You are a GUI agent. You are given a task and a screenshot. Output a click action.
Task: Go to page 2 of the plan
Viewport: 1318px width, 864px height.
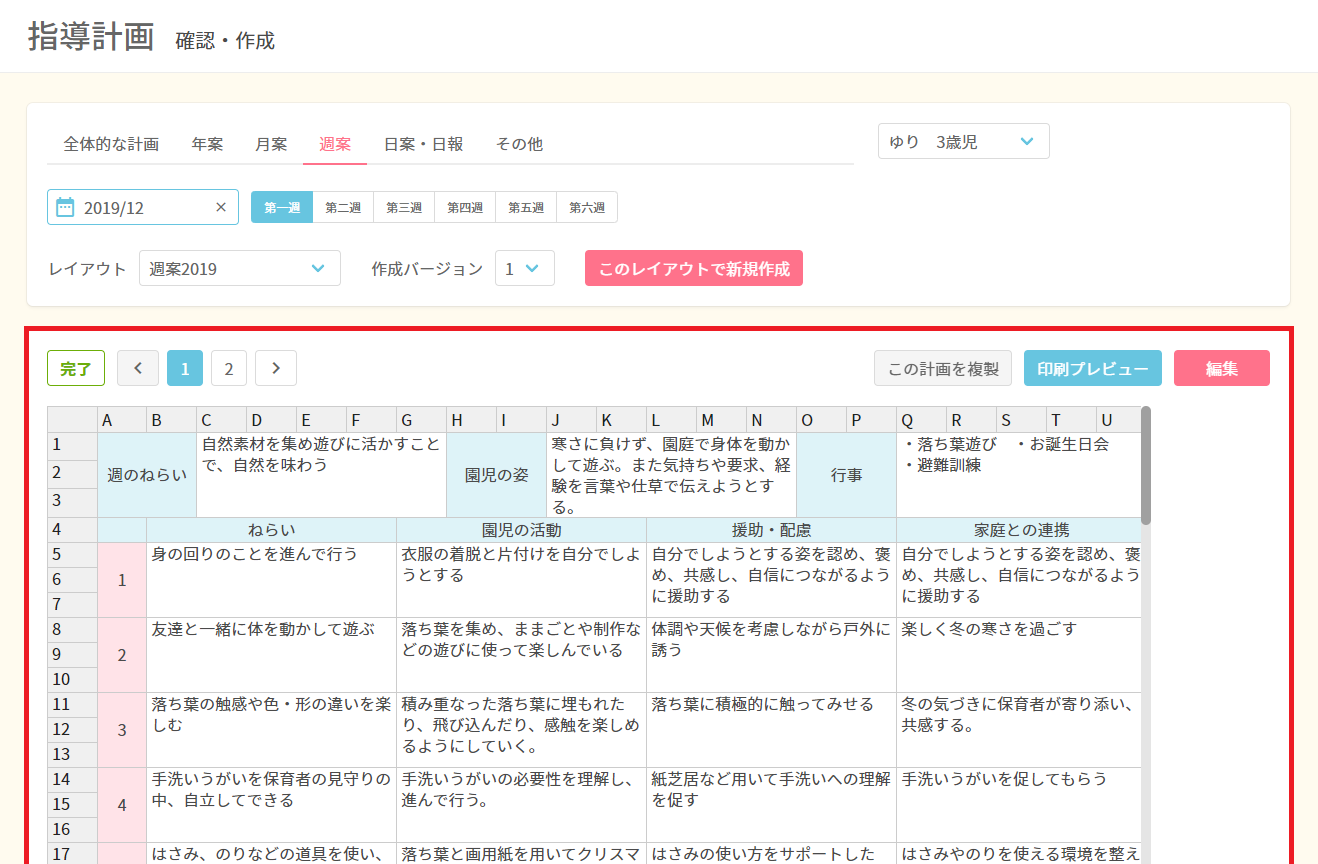pyautogui.click(x=228, y=368)
